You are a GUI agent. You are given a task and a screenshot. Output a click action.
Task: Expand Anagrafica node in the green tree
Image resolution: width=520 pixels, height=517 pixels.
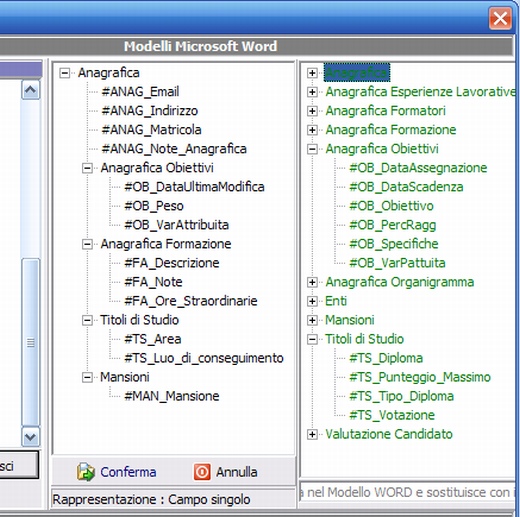[x=312, y=73]
